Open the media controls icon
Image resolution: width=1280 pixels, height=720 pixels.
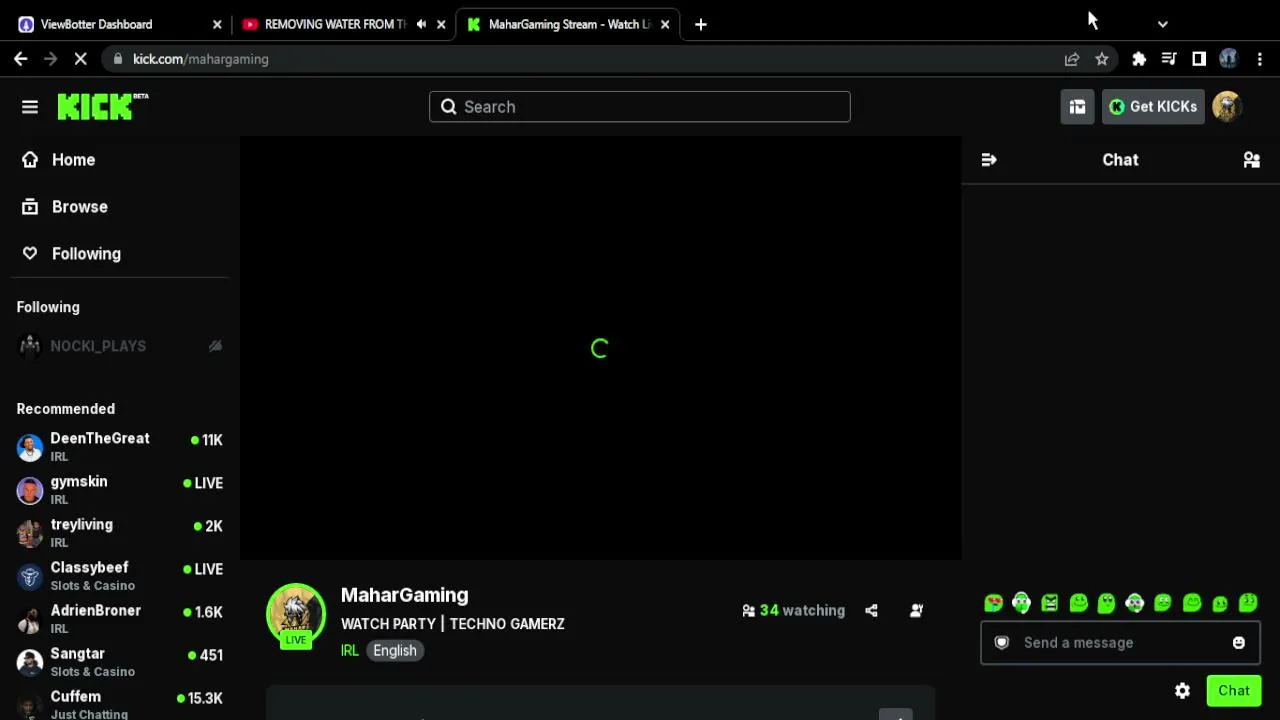[1169, 59]
